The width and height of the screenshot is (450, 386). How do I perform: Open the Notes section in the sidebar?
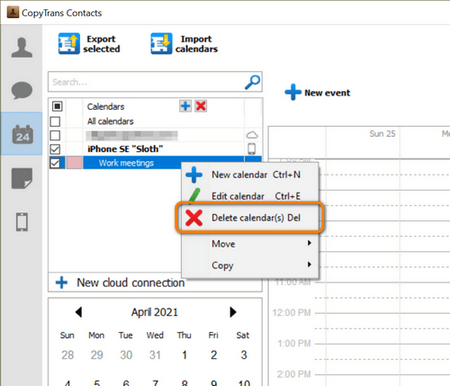tap(22, 178)
